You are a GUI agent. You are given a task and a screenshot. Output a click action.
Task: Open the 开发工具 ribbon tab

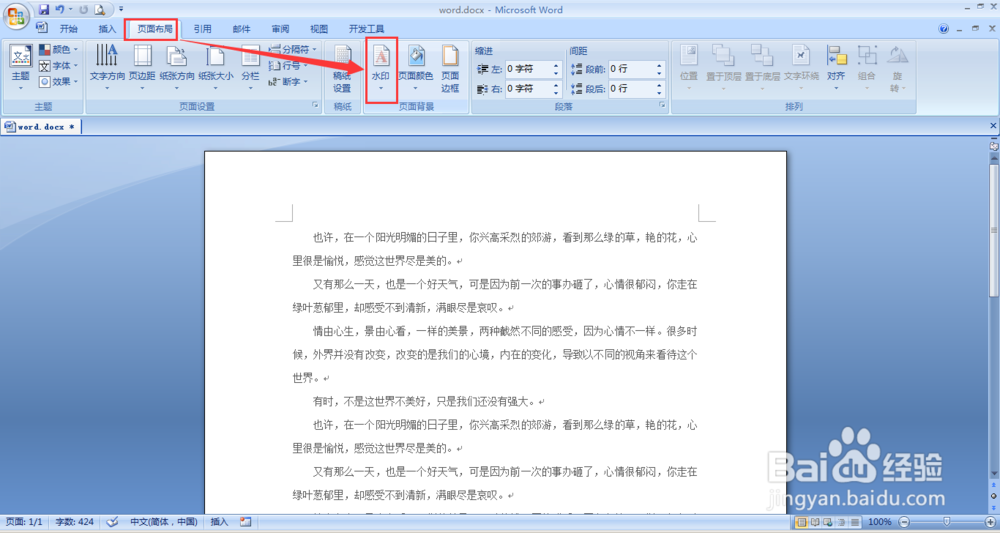(366, 29)
